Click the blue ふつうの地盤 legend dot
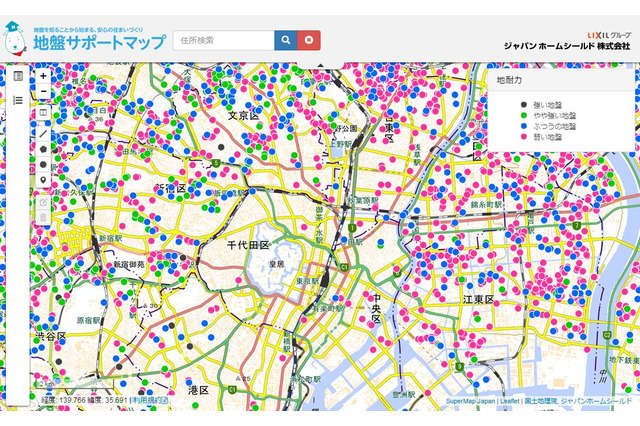The width and height of the screenshot is (640, 426). point(524,126)
